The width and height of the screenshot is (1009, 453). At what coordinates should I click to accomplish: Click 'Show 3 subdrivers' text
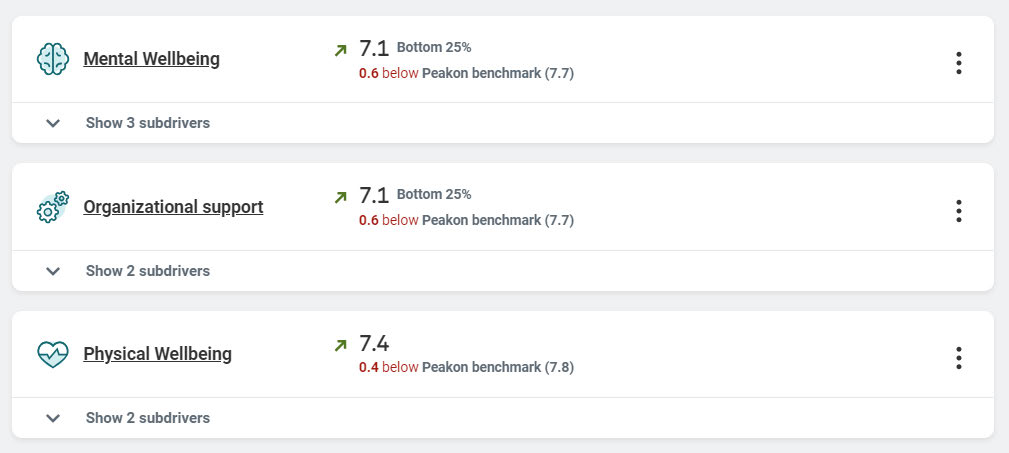[x=147, y=123]
